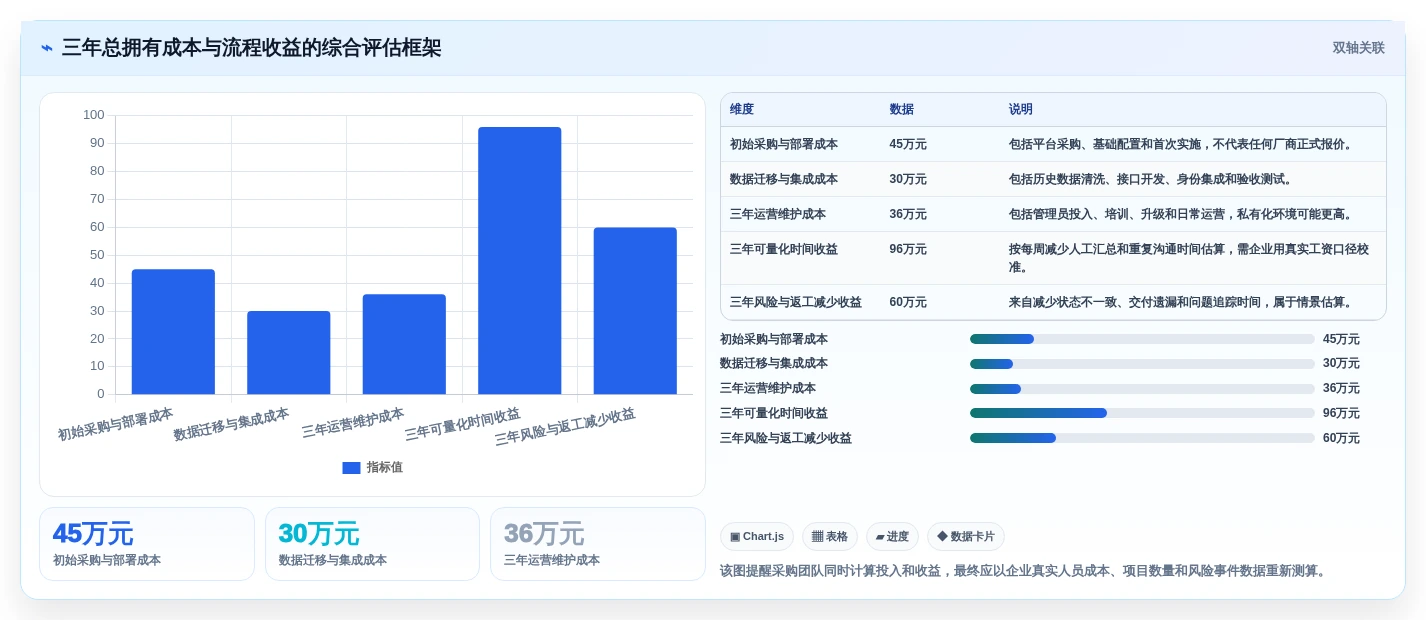
Task: Select table cell 数据迁移与集成成本
Action: 784,179
